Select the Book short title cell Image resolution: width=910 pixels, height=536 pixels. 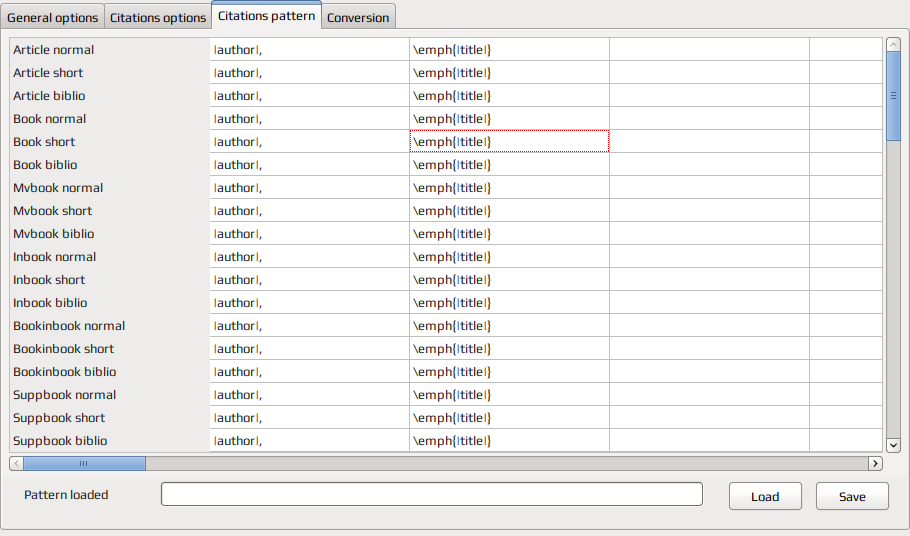510,142
